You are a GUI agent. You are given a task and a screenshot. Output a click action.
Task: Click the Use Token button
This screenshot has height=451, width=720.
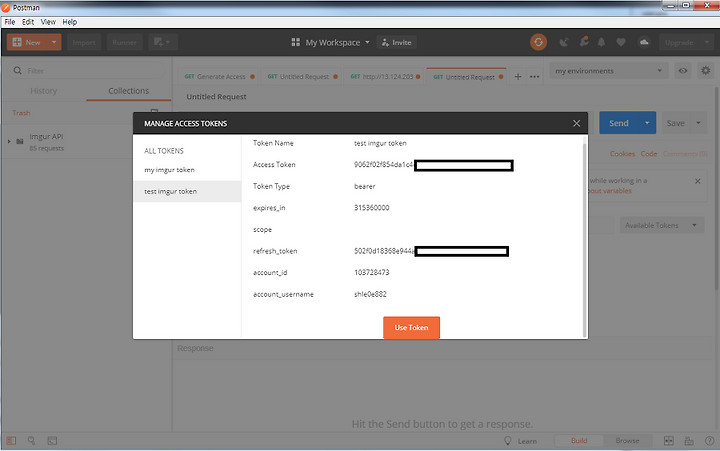411,327
